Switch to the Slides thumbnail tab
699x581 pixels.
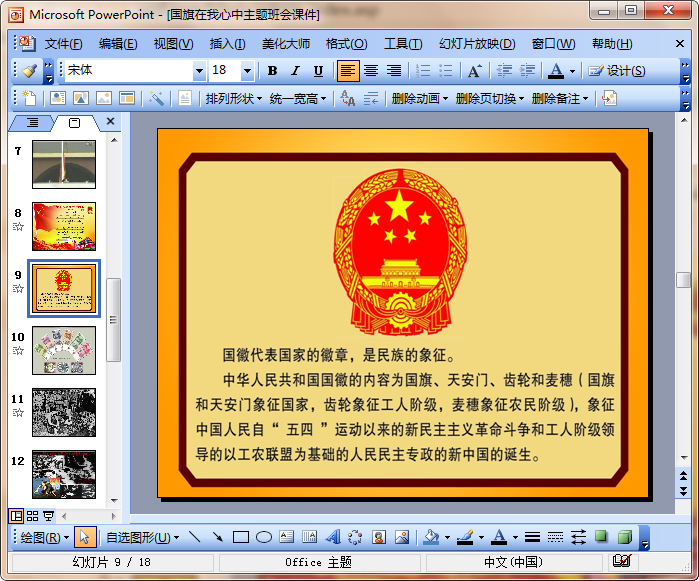(x=74, y=123)
